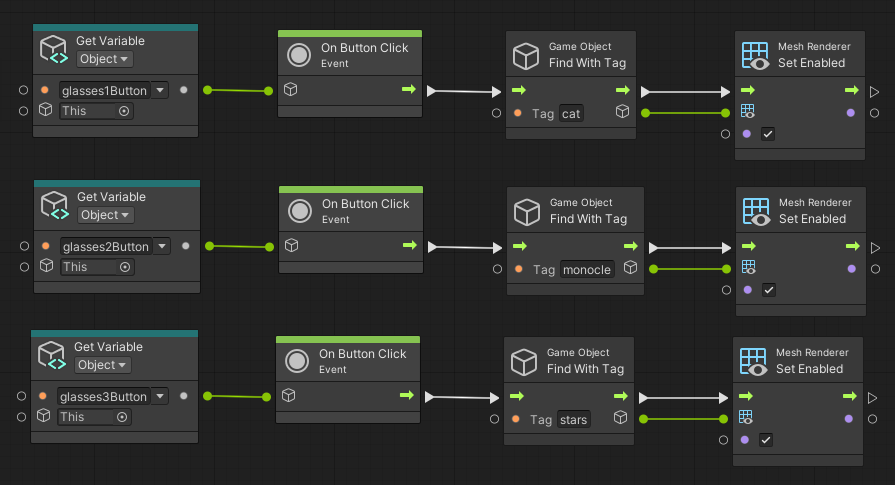Click the This object picker on glasses1Button node

(124, 111)
